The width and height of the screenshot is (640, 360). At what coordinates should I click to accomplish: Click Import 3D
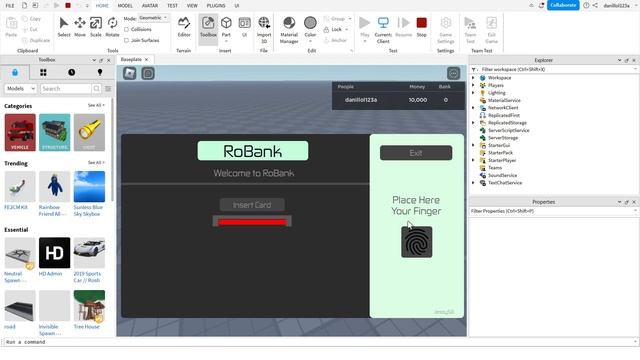(264, 29)
